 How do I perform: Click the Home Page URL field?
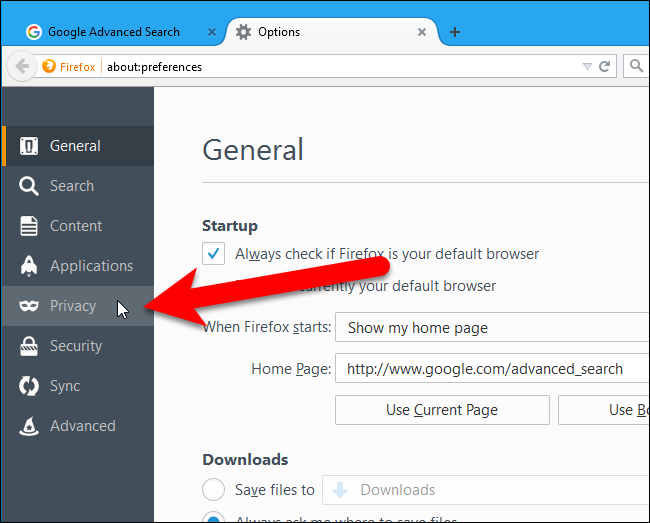[x=492, y=368]
